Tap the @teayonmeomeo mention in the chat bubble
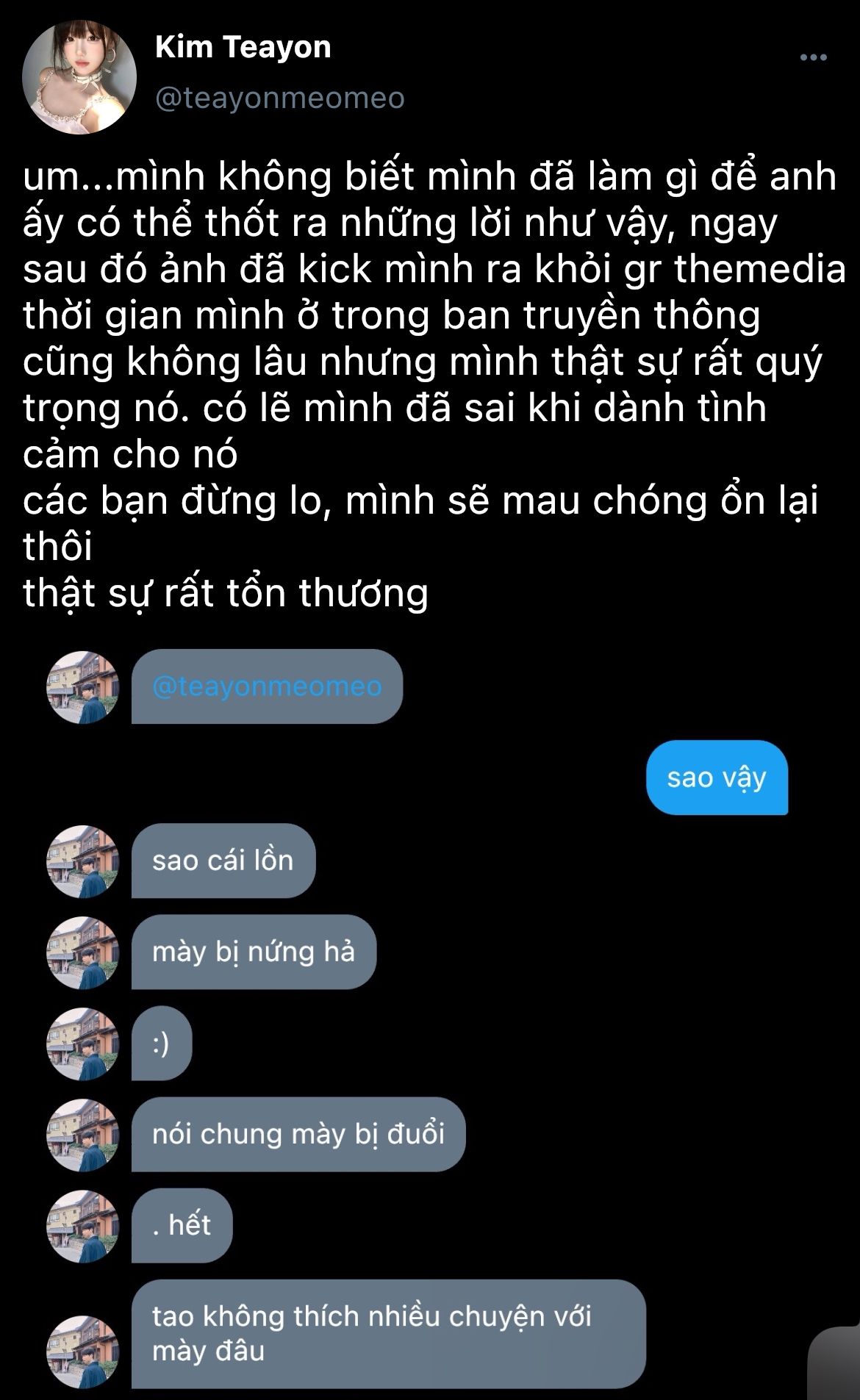The width and height of the screenshot is (860, 1400). coord(267,686)
